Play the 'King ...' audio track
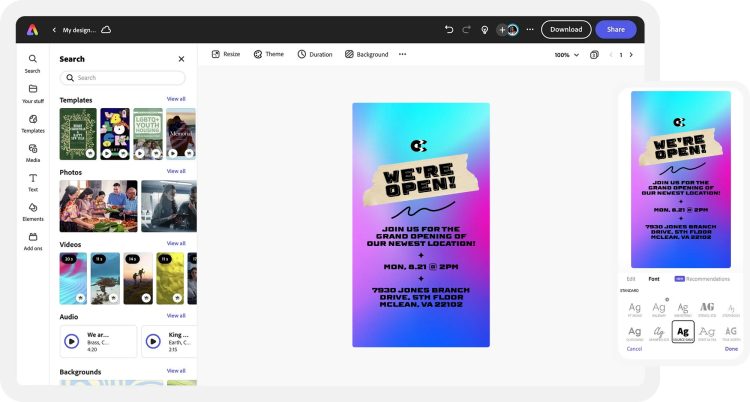 coord(153,341)
